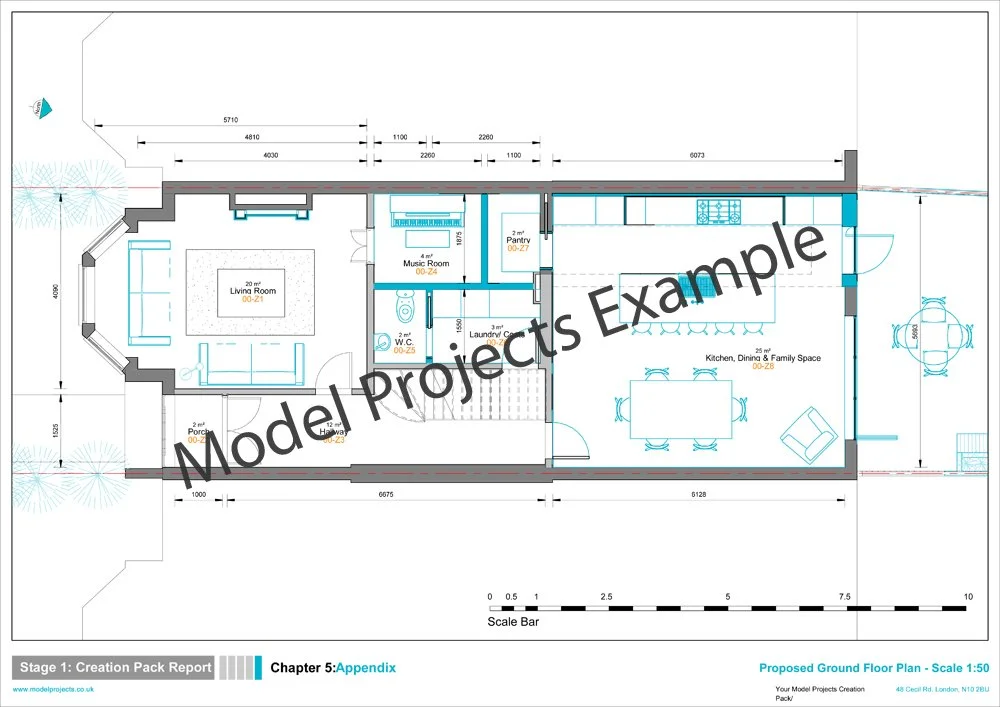
Task: Select the toilet symbol in the W.C.
Action: pyautogui.click(x=404, y=306)
